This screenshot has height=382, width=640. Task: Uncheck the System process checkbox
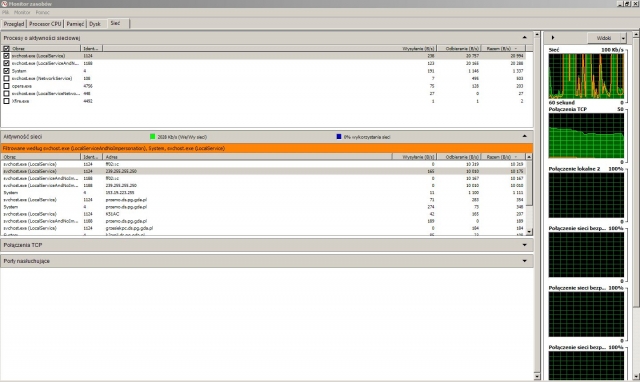click(6, 71)
